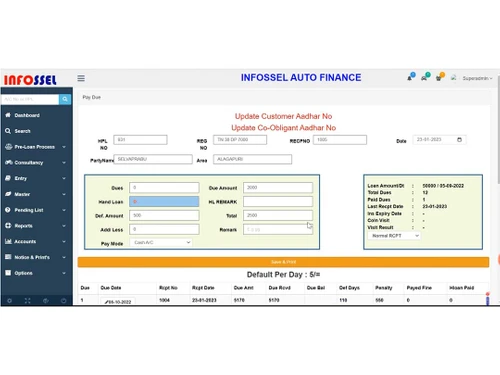The width and height of the screenshot is (500, 375).
Task: Click the Pending List question icon
Action: 8,210
